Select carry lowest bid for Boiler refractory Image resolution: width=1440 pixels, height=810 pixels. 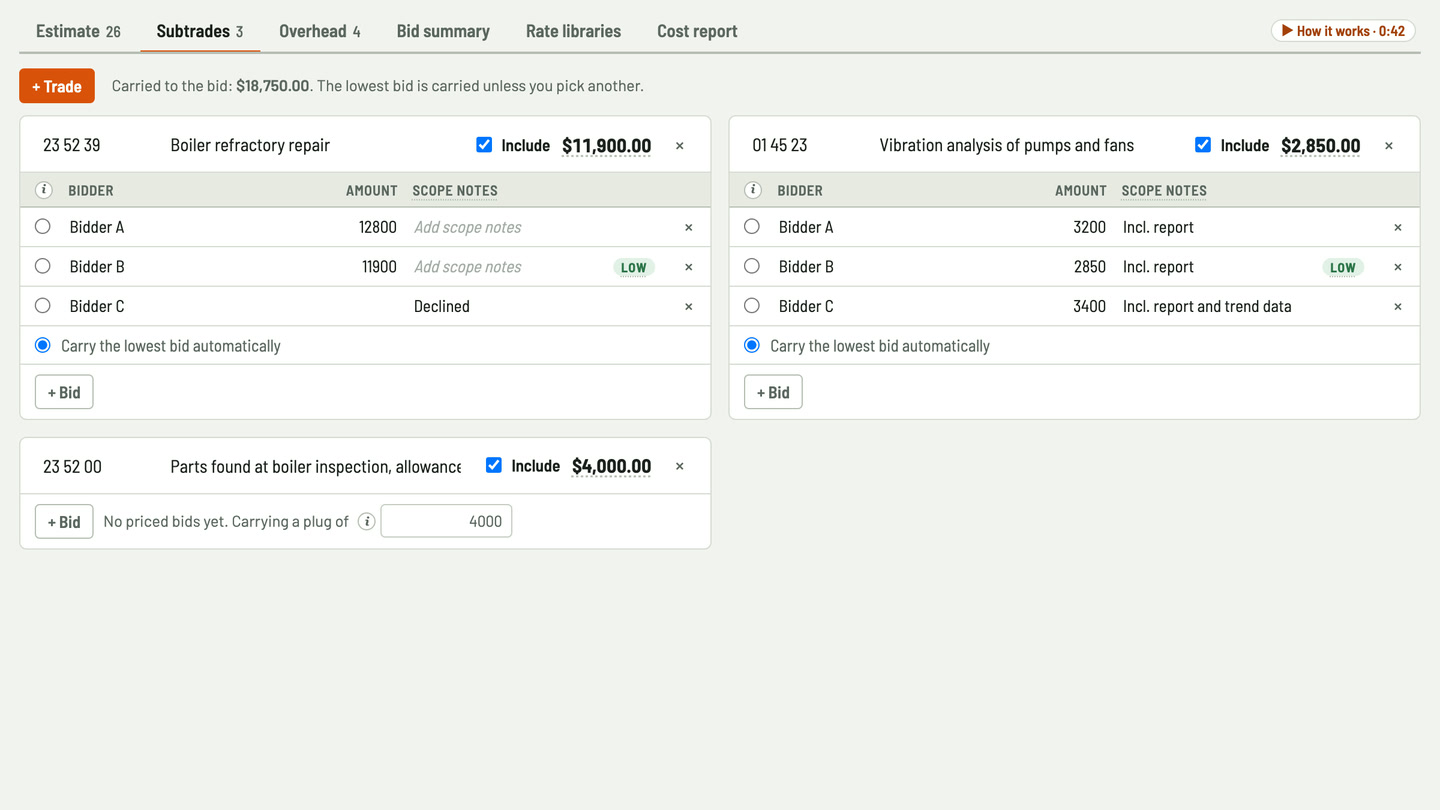(42, 345)
